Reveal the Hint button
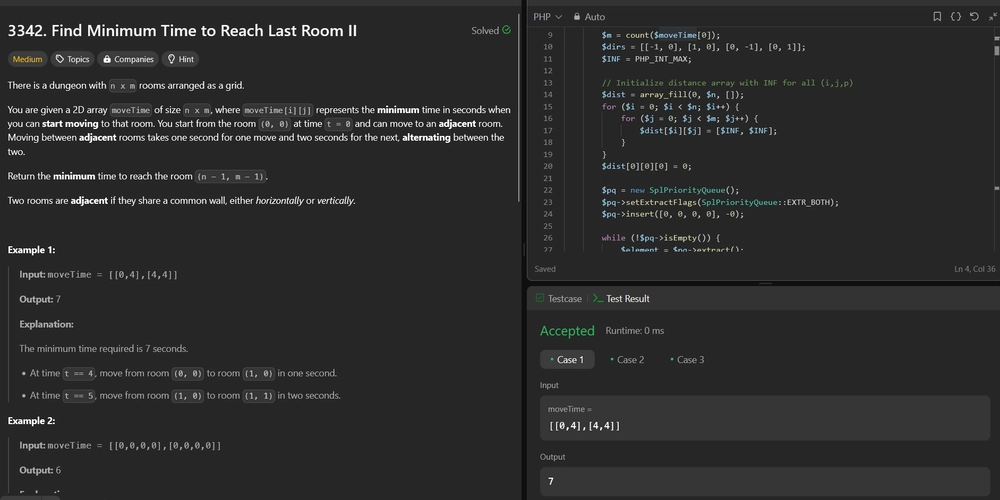1000x500 pixels. coord(180,59)
